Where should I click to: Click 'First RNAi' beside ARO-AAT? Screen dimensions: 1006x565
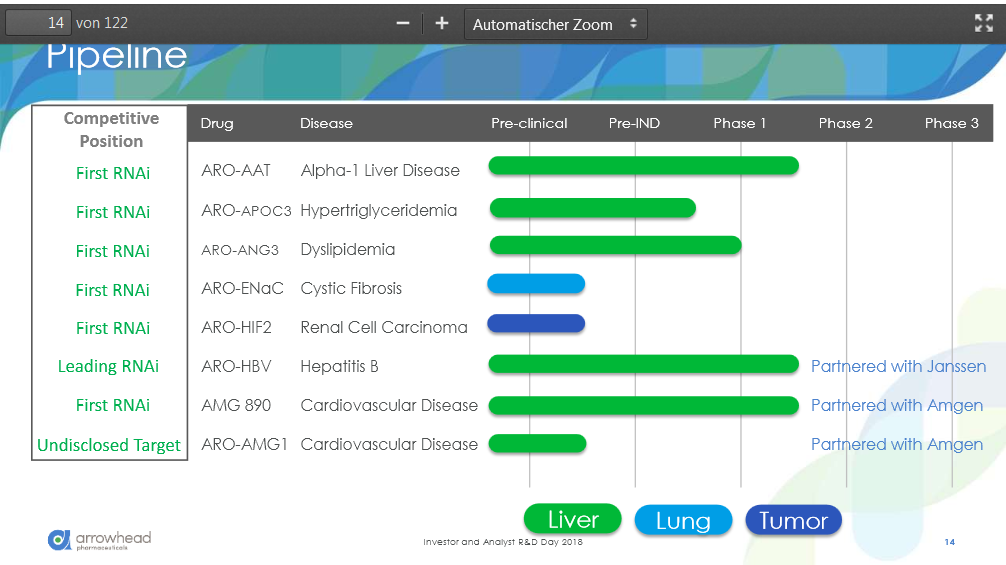click(113, 173)
